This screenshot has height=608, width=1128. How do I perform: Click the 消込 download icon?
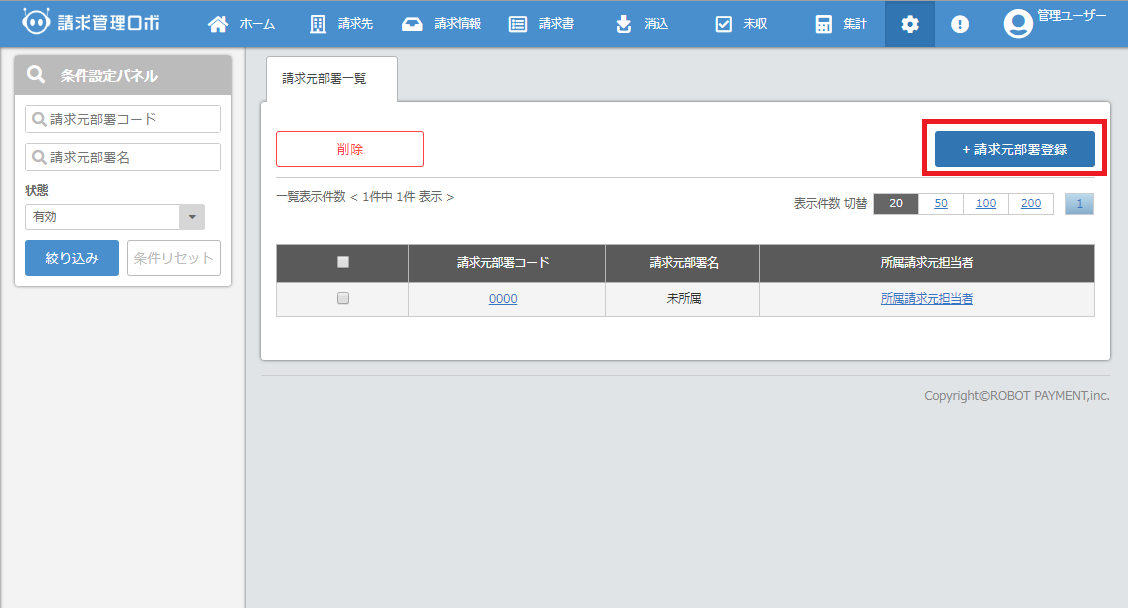pos(624,24)
